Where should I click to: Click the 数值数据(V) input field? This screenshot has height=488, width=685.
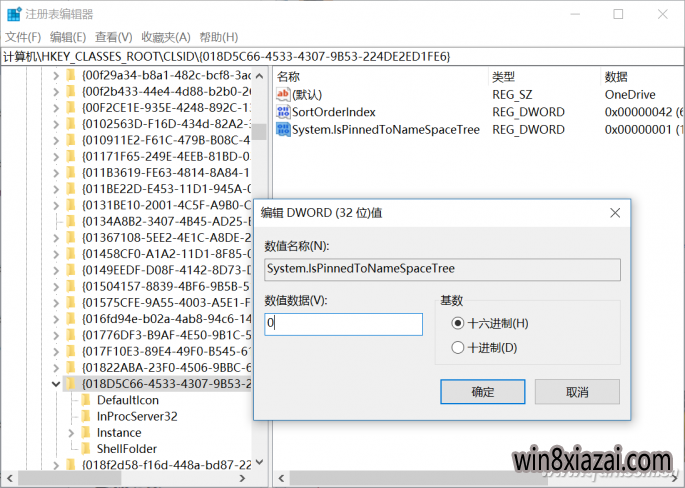[x=343, y=324]
